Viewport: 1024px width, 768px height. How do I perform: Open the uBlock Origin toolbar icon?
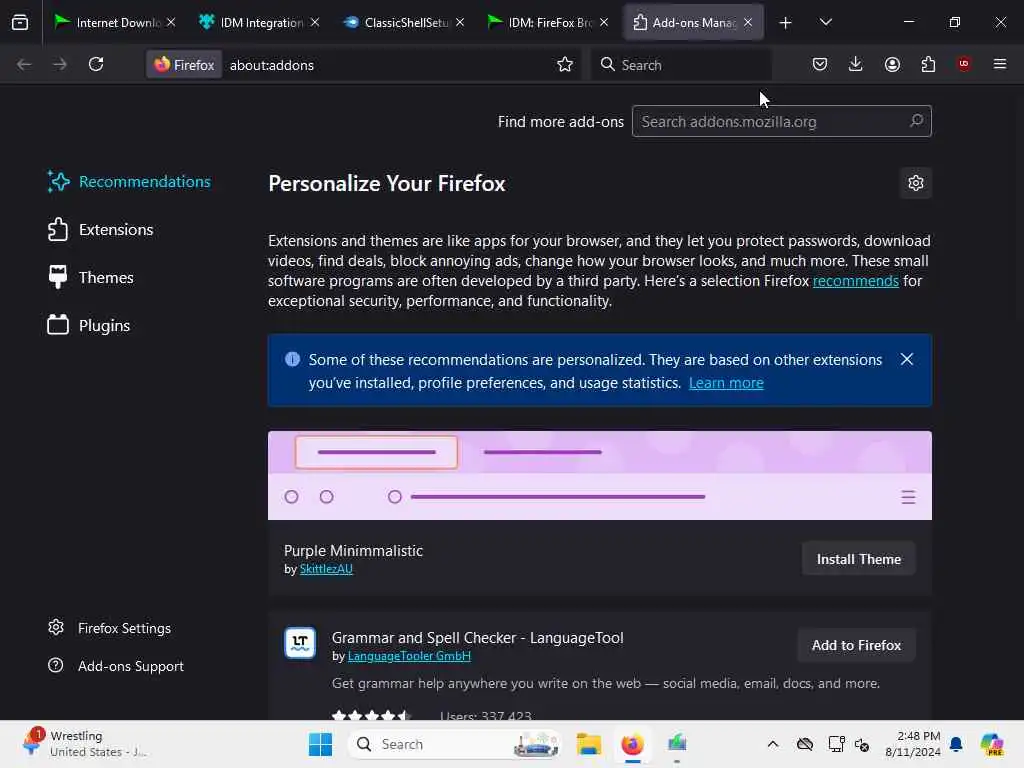click(x=964, y=64)
